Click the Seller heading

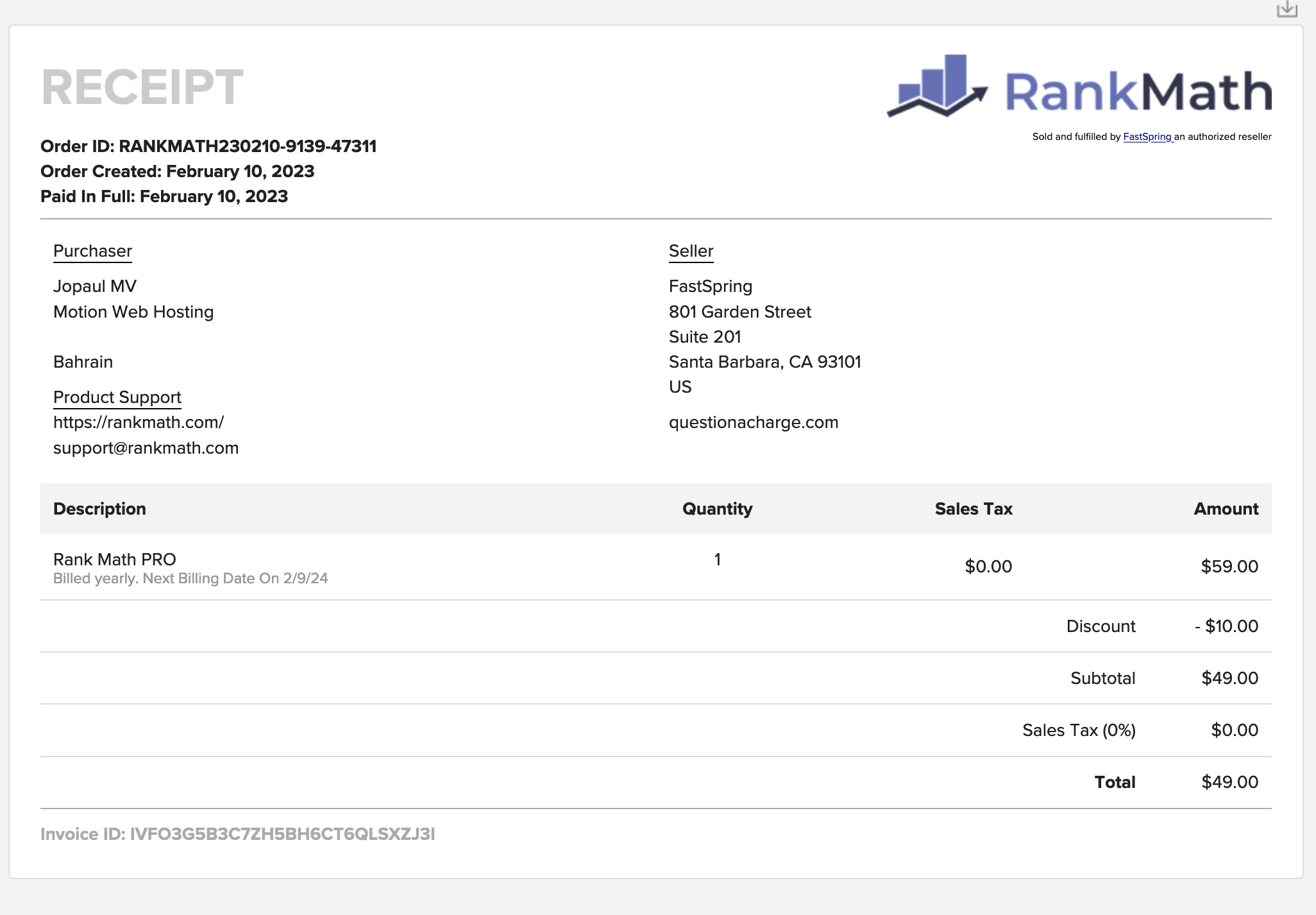pyautogui.click(x=691, y=251)
